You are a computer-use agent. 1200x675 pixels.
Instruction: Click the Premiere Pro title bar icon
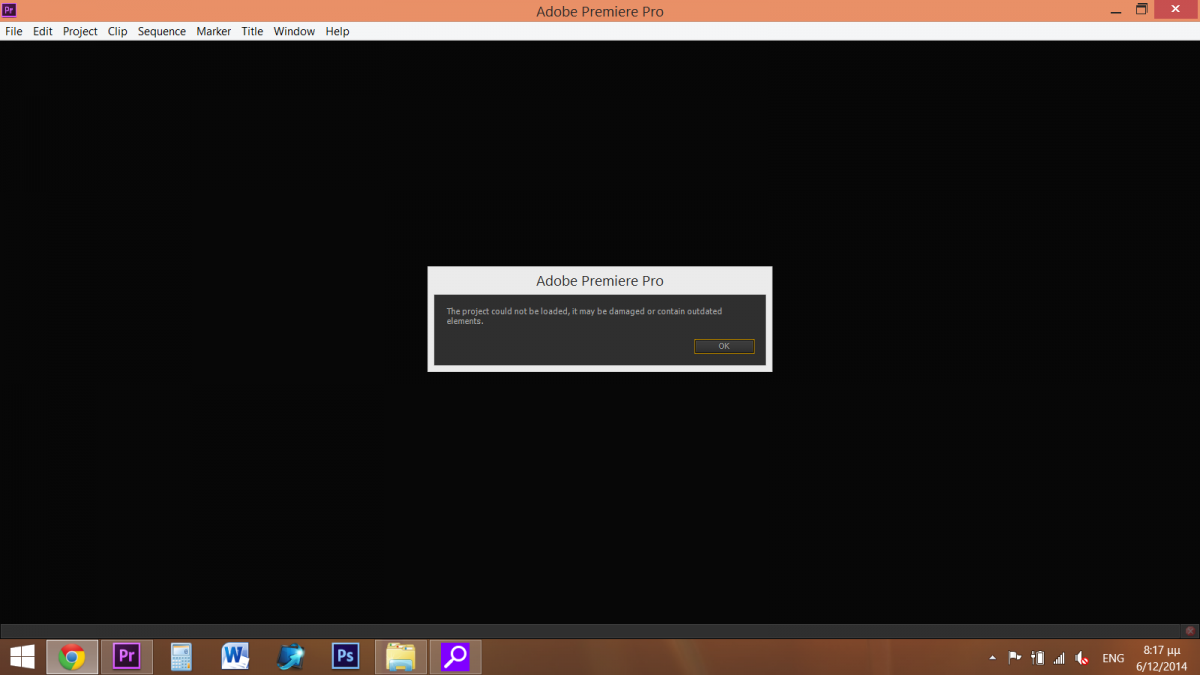tap(10, 10)
